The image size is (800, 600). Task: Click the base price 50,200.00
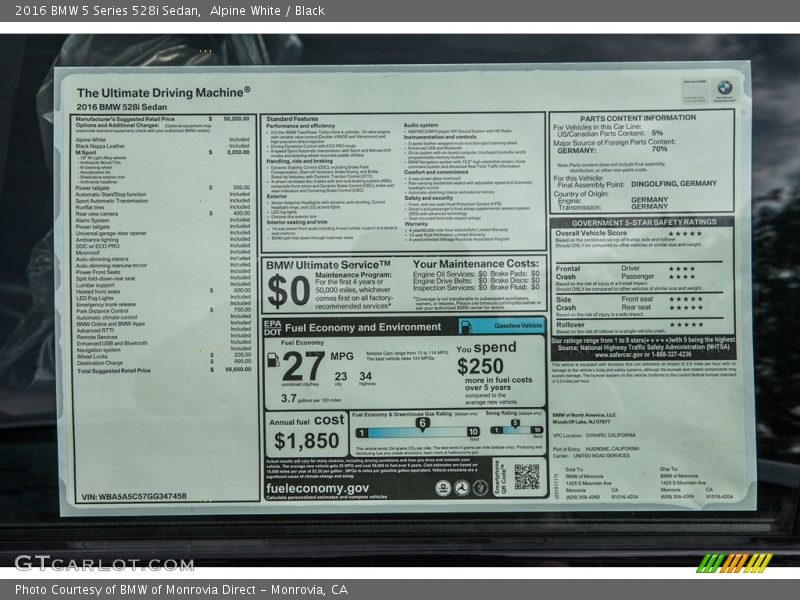[236, 118]
